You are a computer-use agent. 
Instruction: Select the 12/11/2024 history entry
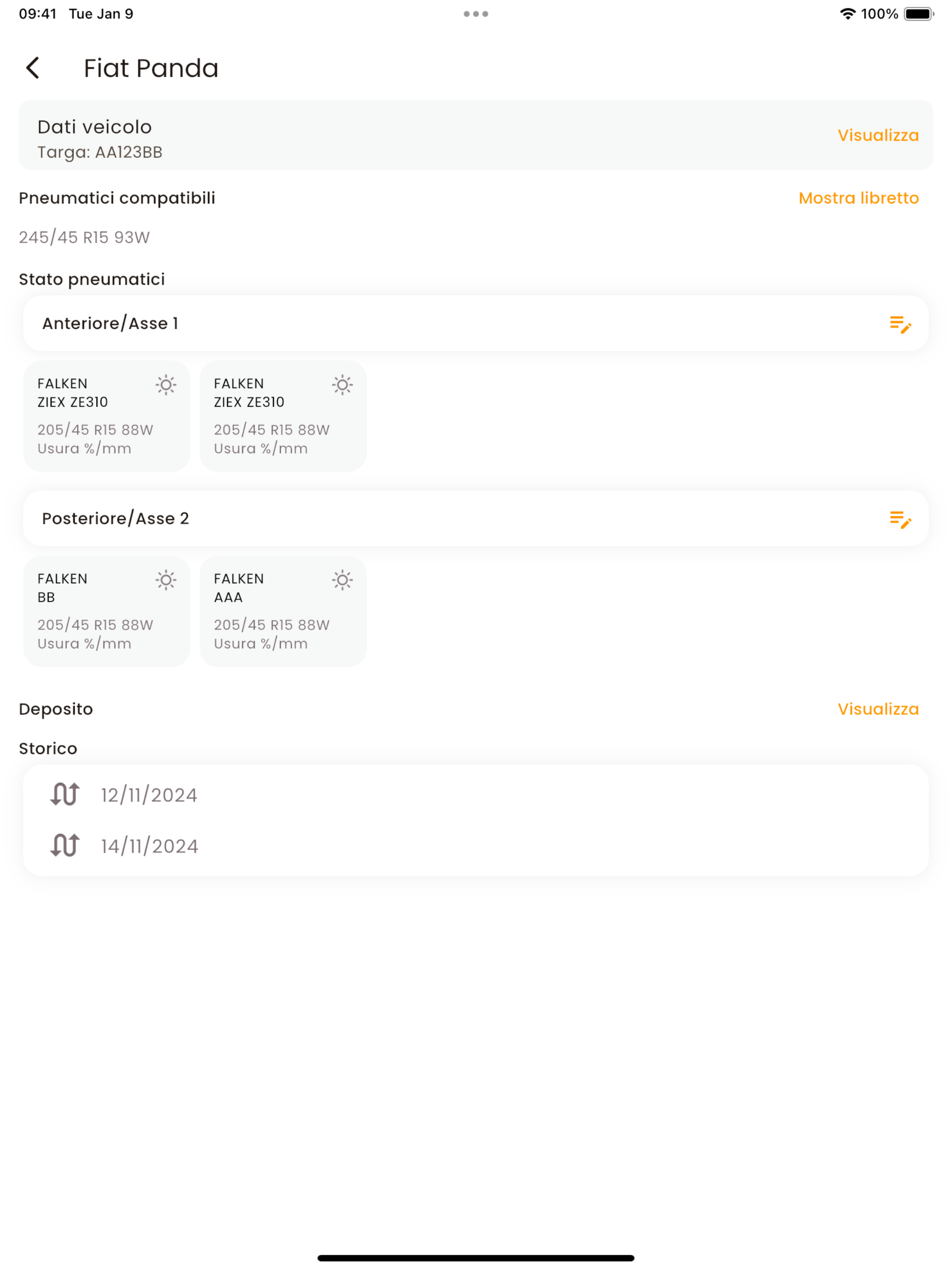[x=476, y=795]
